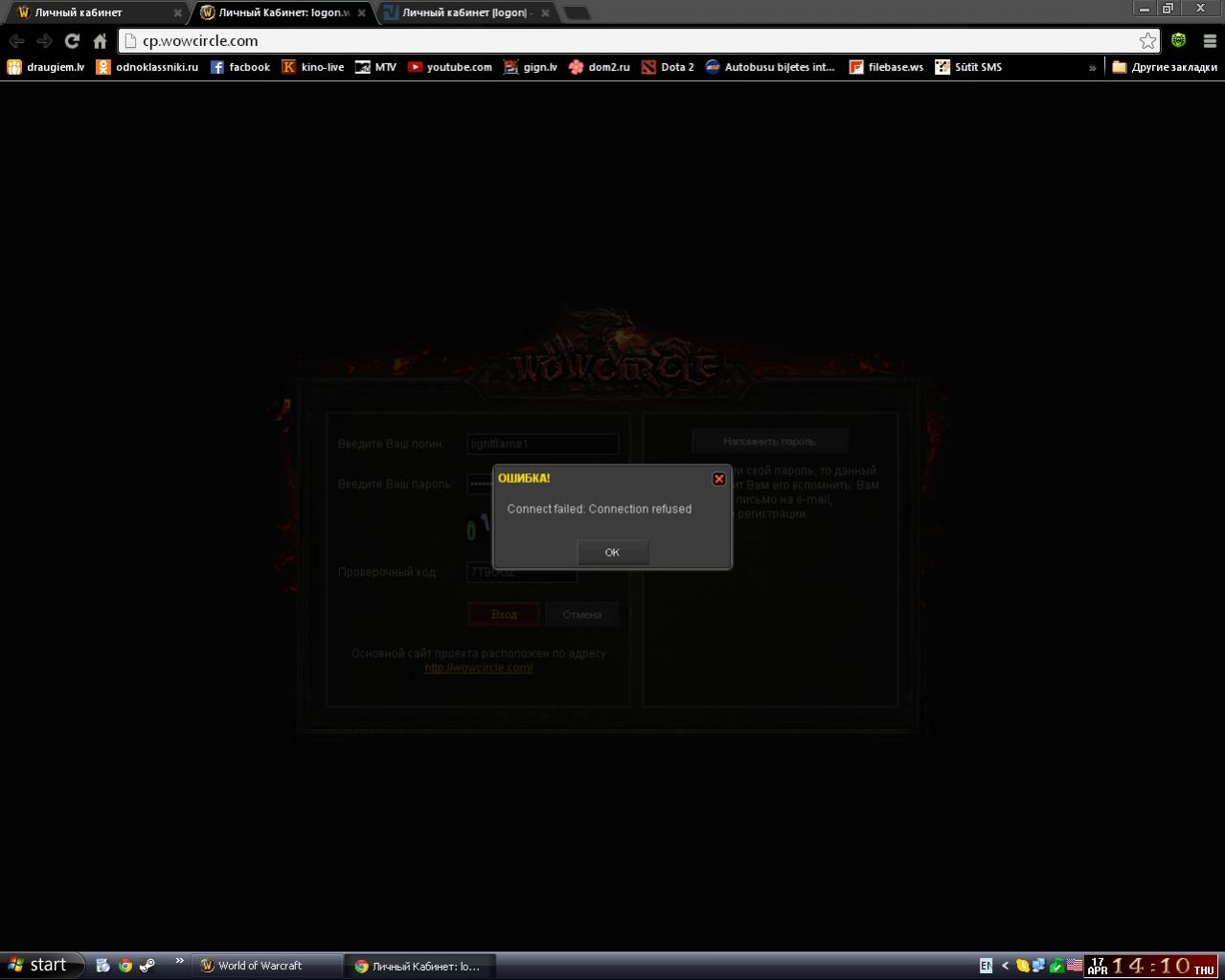Switch to the first Личный кабинет tab
1225x980 pixels.
click(x=91, y=12)
